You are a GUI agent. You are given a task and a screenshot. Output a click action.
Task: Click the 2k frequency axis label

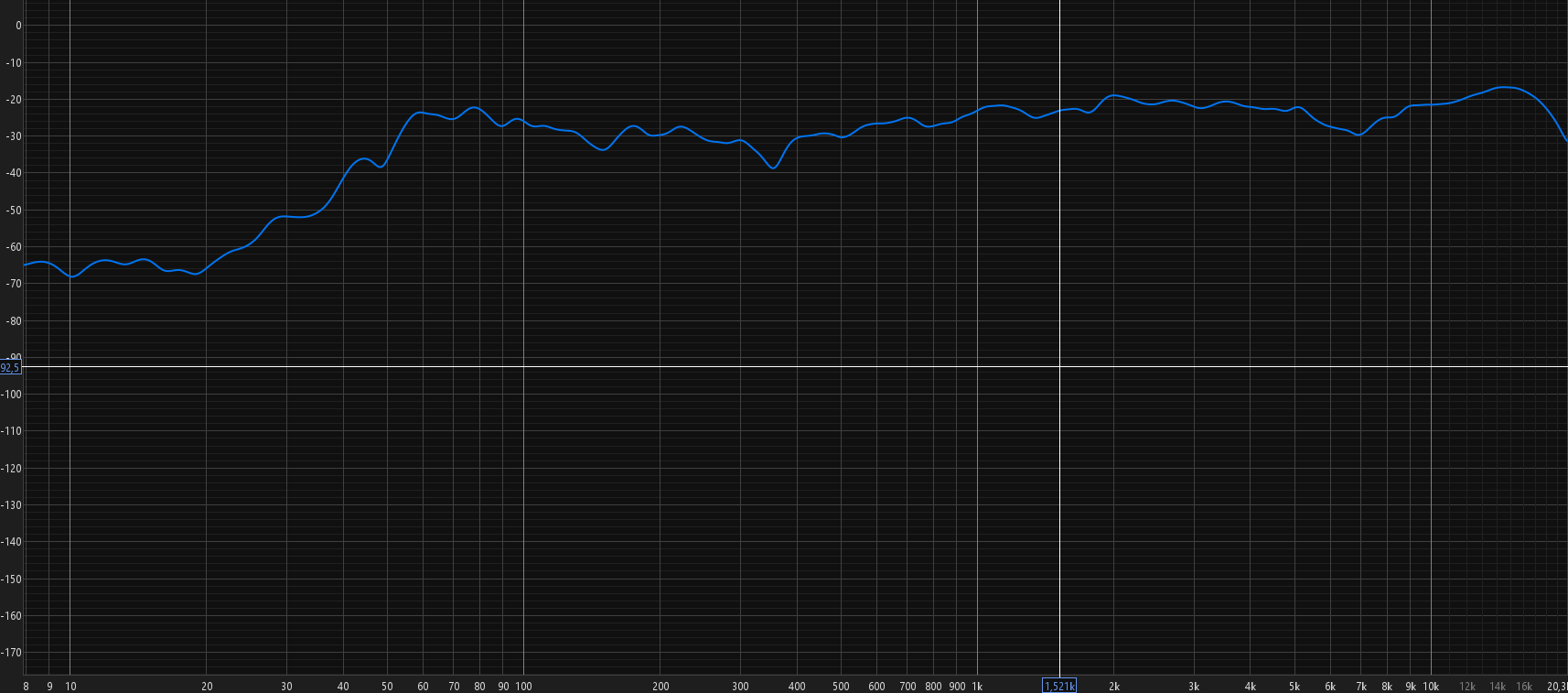click(1114, 686)
